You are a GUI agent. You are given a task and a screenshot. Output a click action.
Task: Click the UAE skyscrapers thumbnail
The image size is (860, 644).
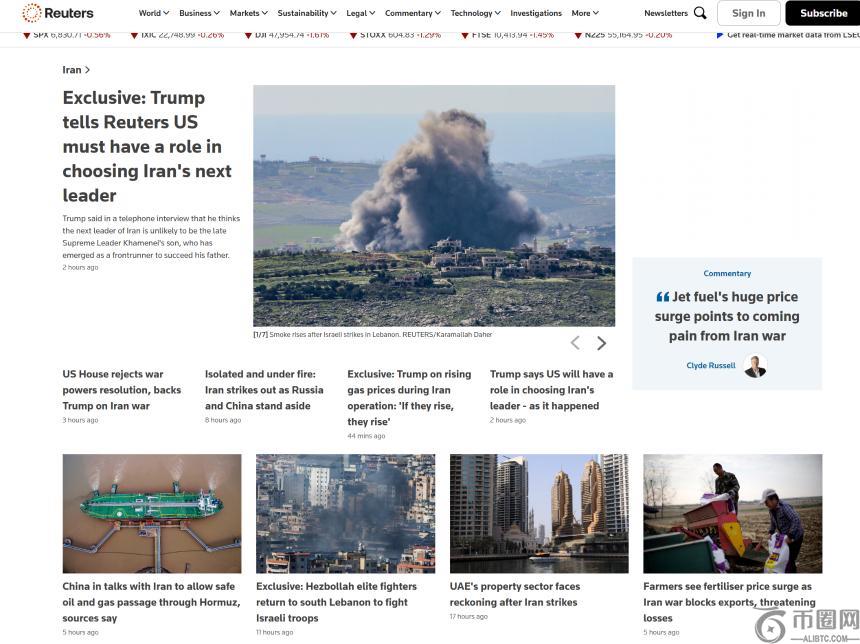coord(539,513)
